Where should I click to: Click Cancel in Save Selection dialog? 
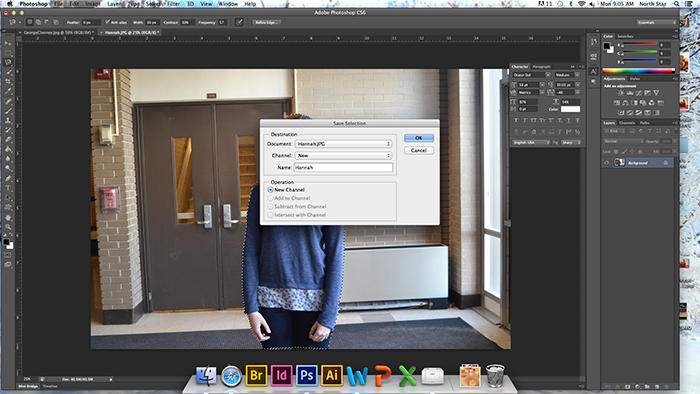419,150
